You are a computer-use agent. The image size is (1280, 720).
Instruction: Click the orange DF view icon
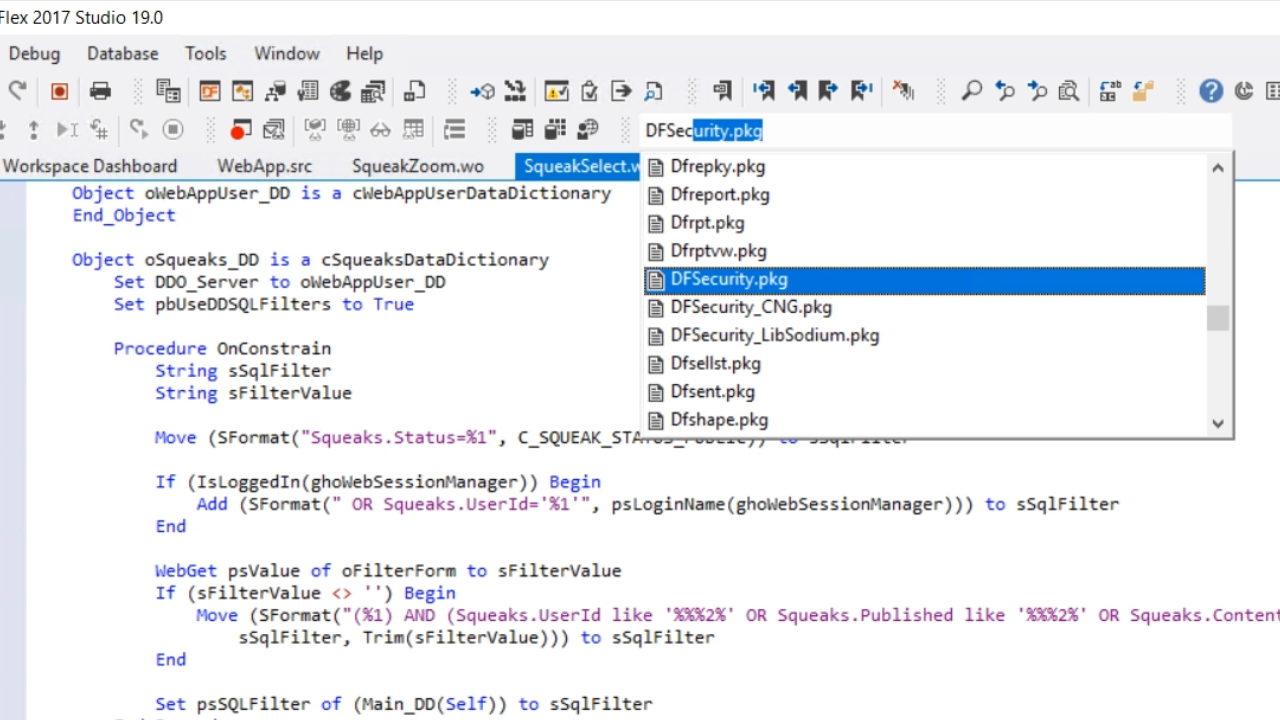point(210,92)
